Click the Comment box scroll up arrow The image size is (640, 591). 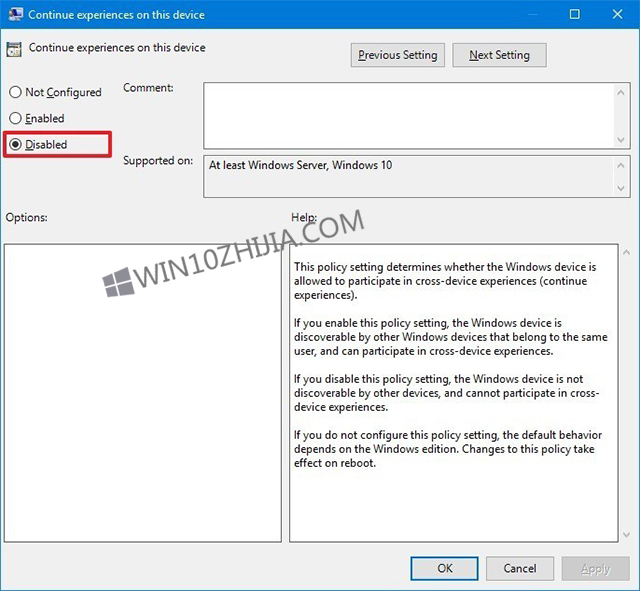tap(621, 93)
